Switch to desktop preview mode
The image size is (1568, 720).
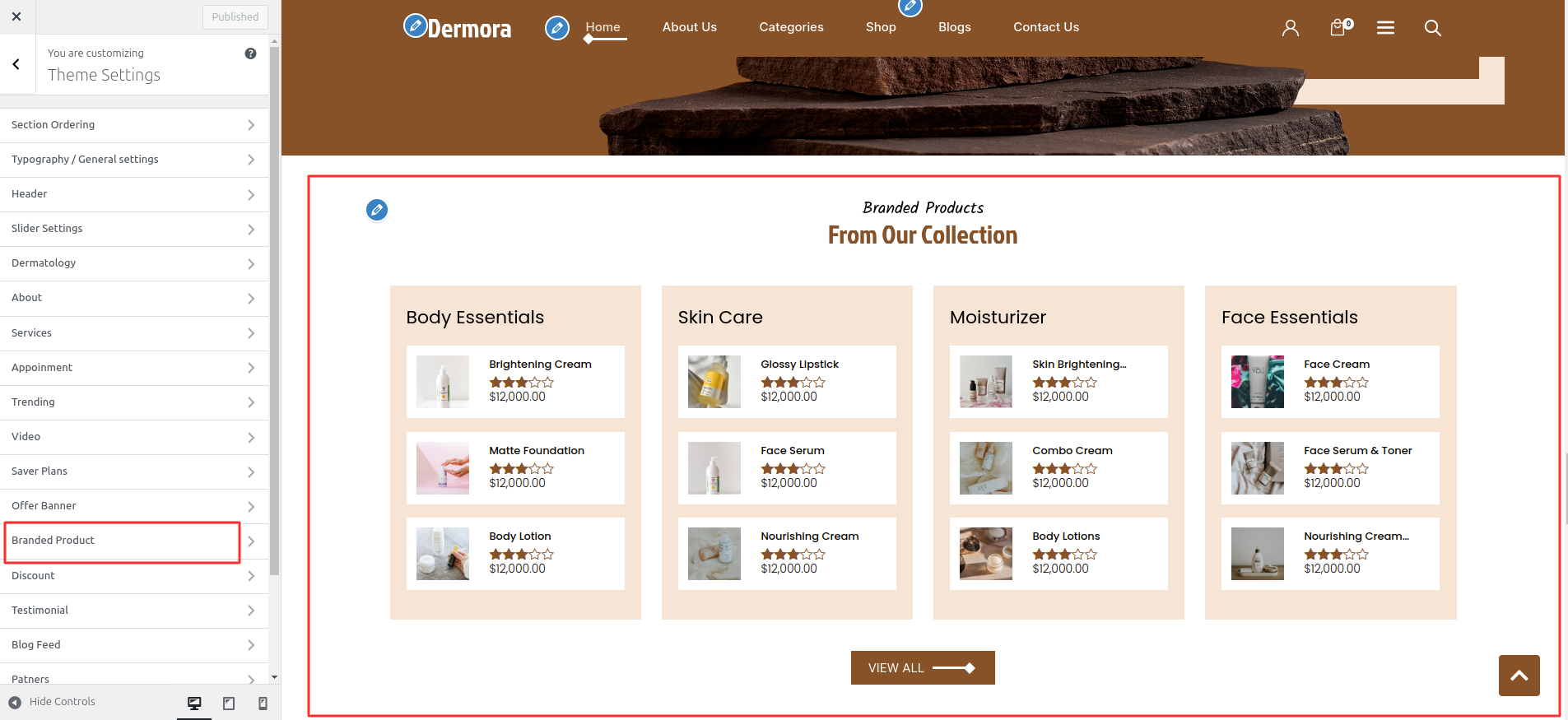click(194, 703)
